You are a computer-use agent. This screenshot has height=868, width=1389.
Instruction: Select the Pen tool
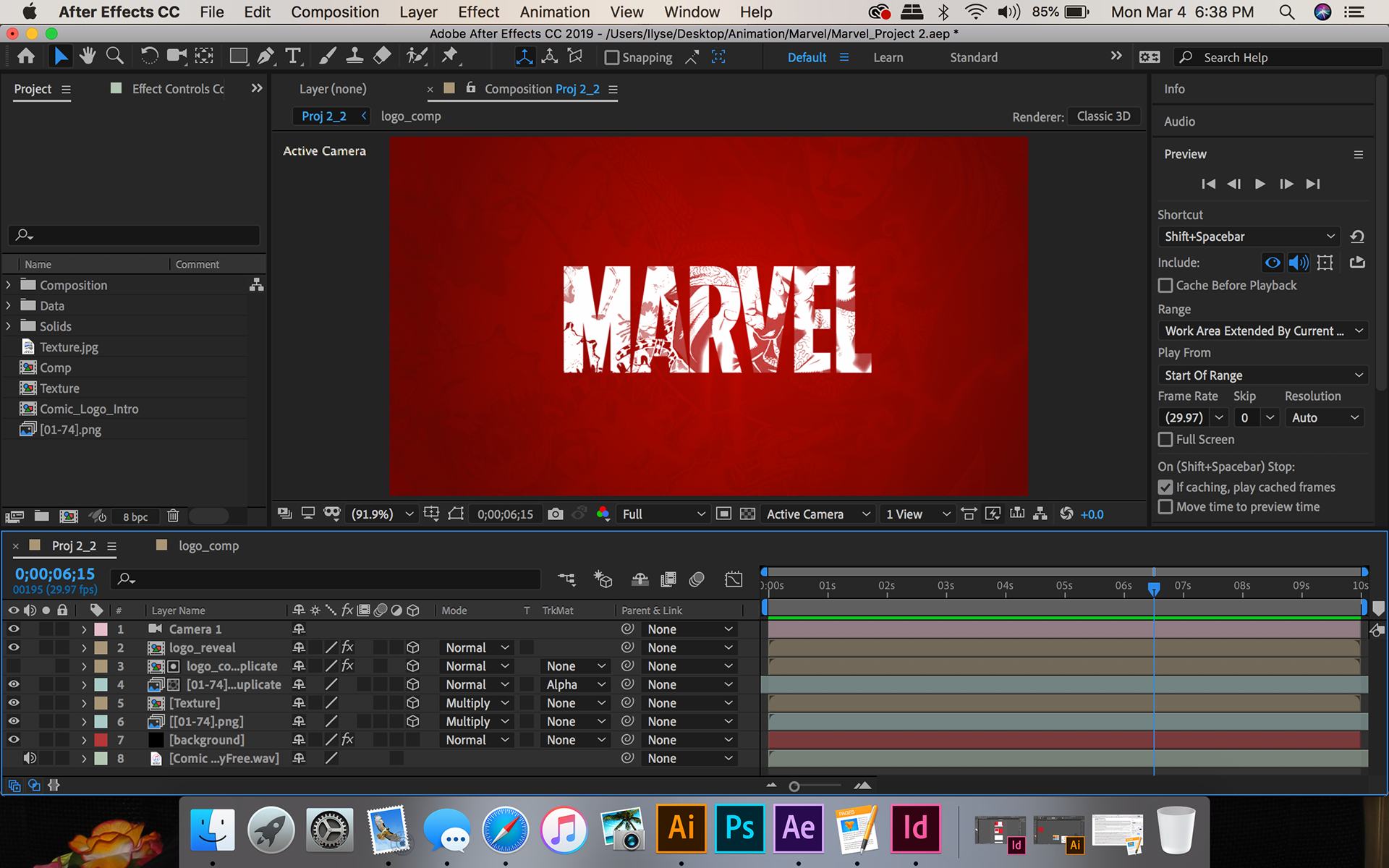[266, 56]
